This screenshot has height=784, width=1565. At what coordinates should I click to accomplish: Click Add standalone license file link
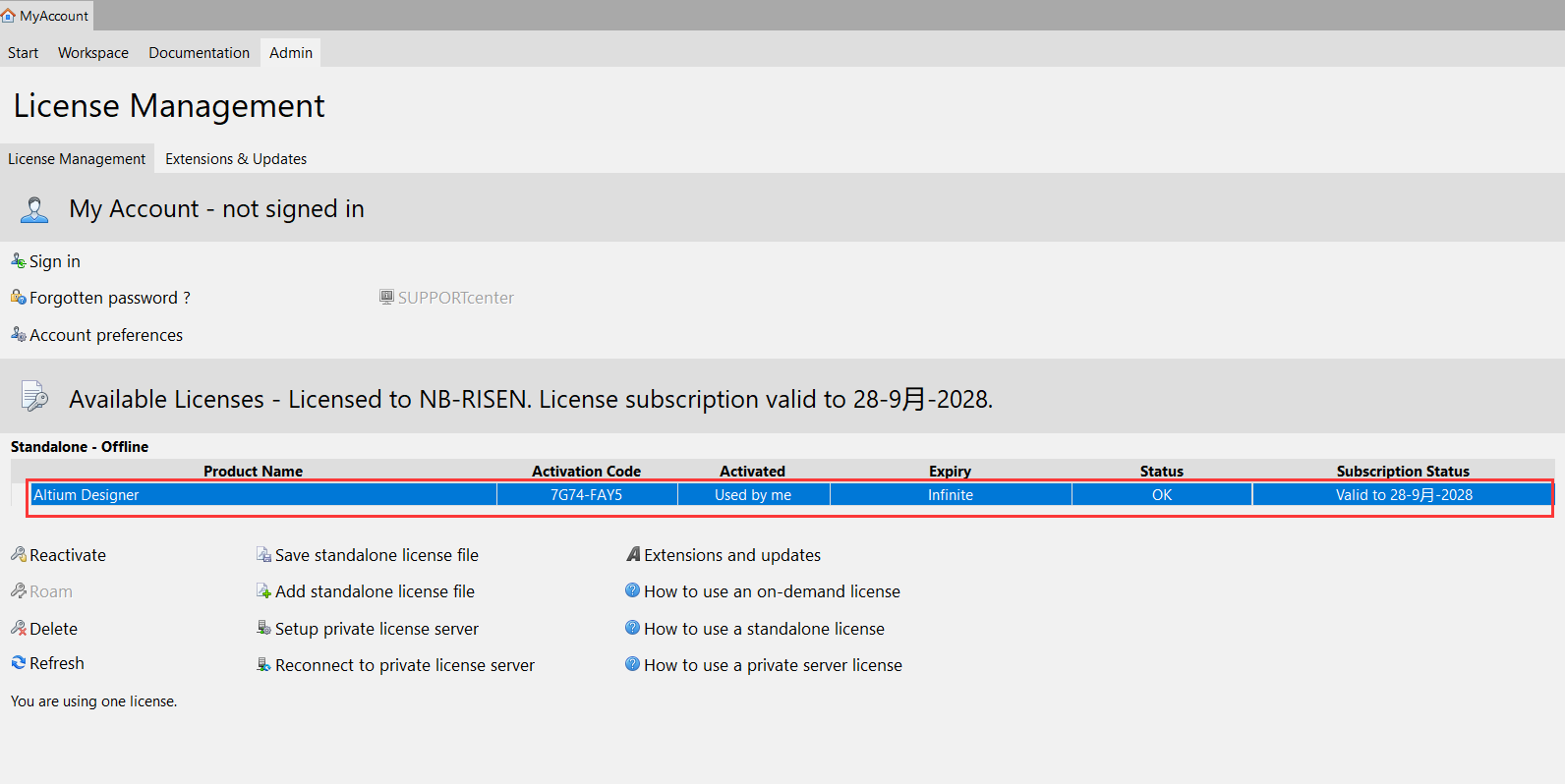tap(375, 591)
